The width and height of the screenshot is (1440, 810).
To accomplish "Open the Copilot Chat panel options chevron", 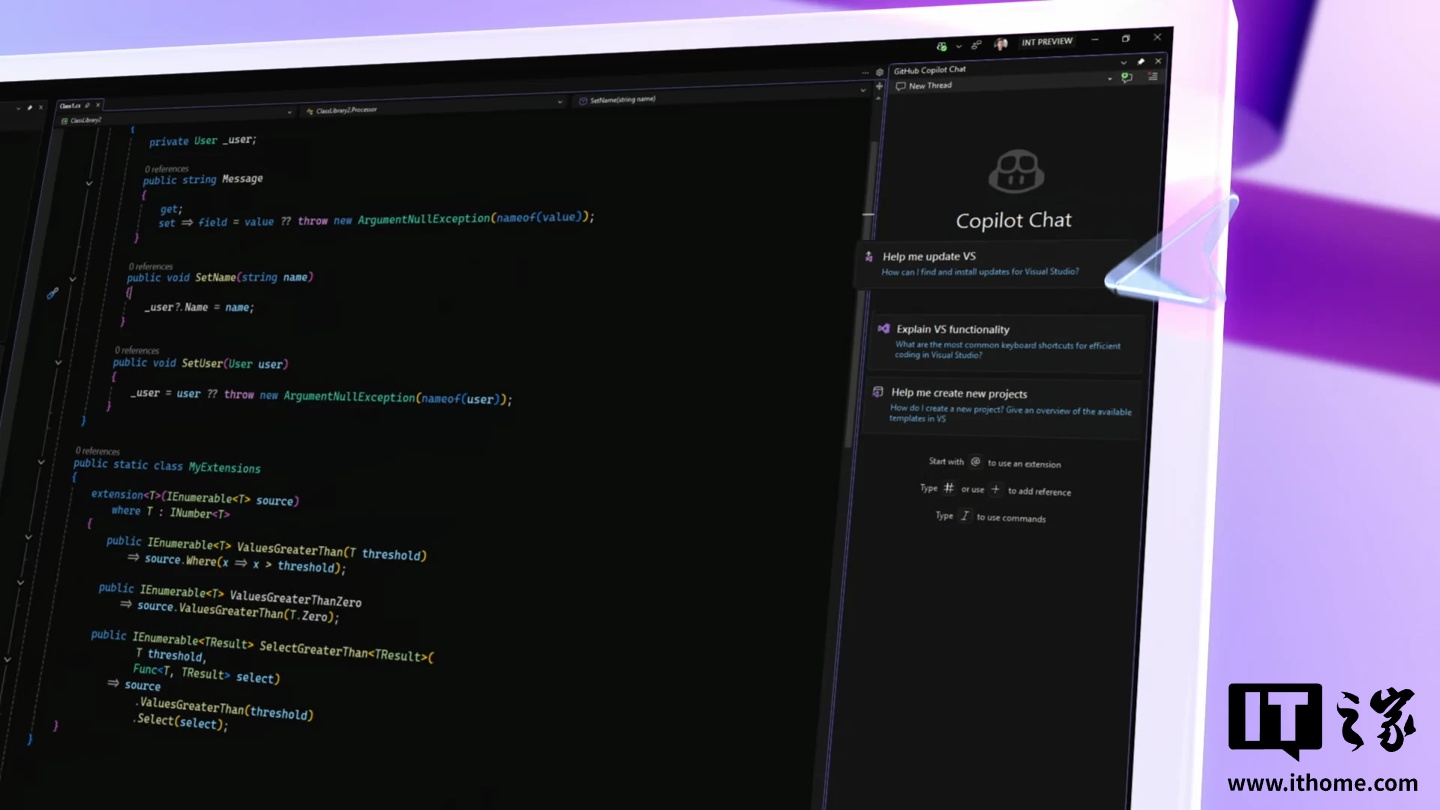I will tap(1123, 61).
